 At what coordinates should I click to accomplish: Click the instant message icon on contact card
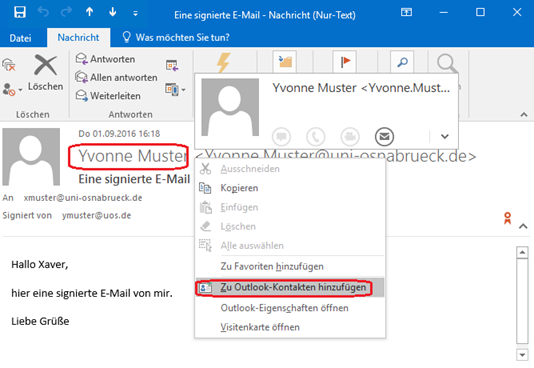(x=281, y=137)
